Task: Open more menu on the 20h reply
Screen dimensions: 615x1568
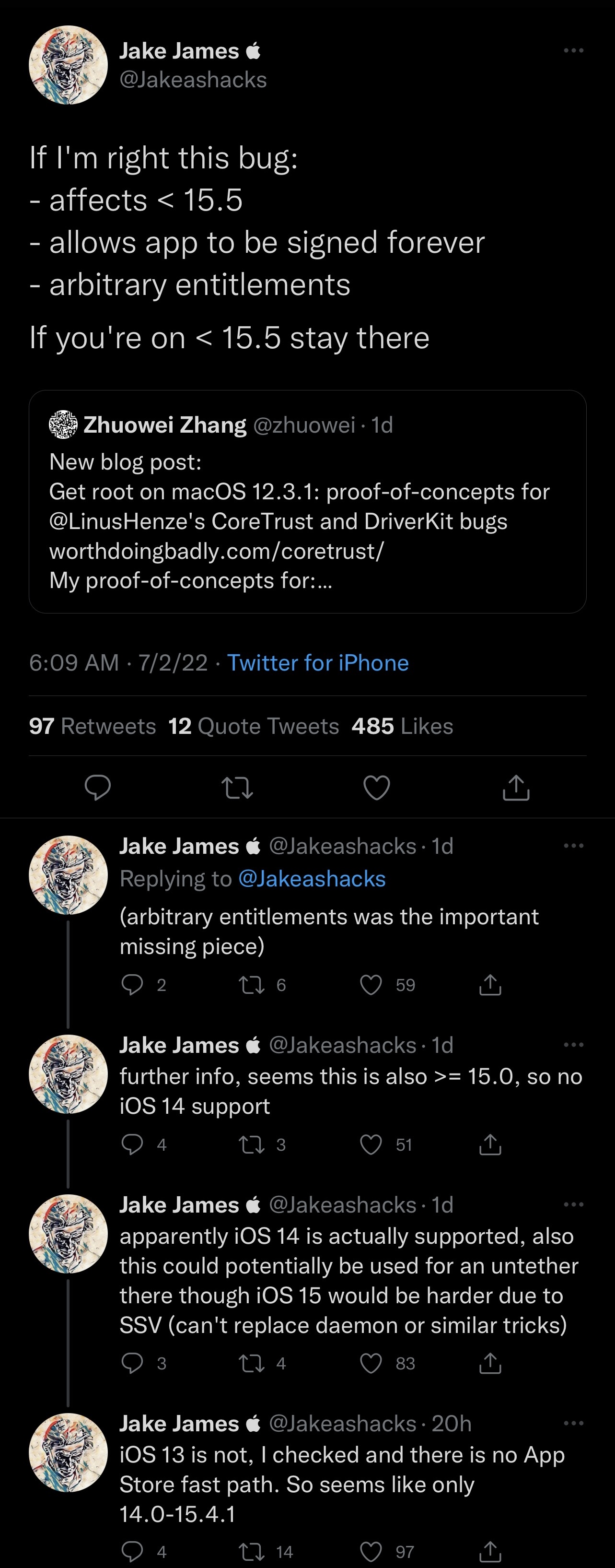Action: click(573, 1424)
